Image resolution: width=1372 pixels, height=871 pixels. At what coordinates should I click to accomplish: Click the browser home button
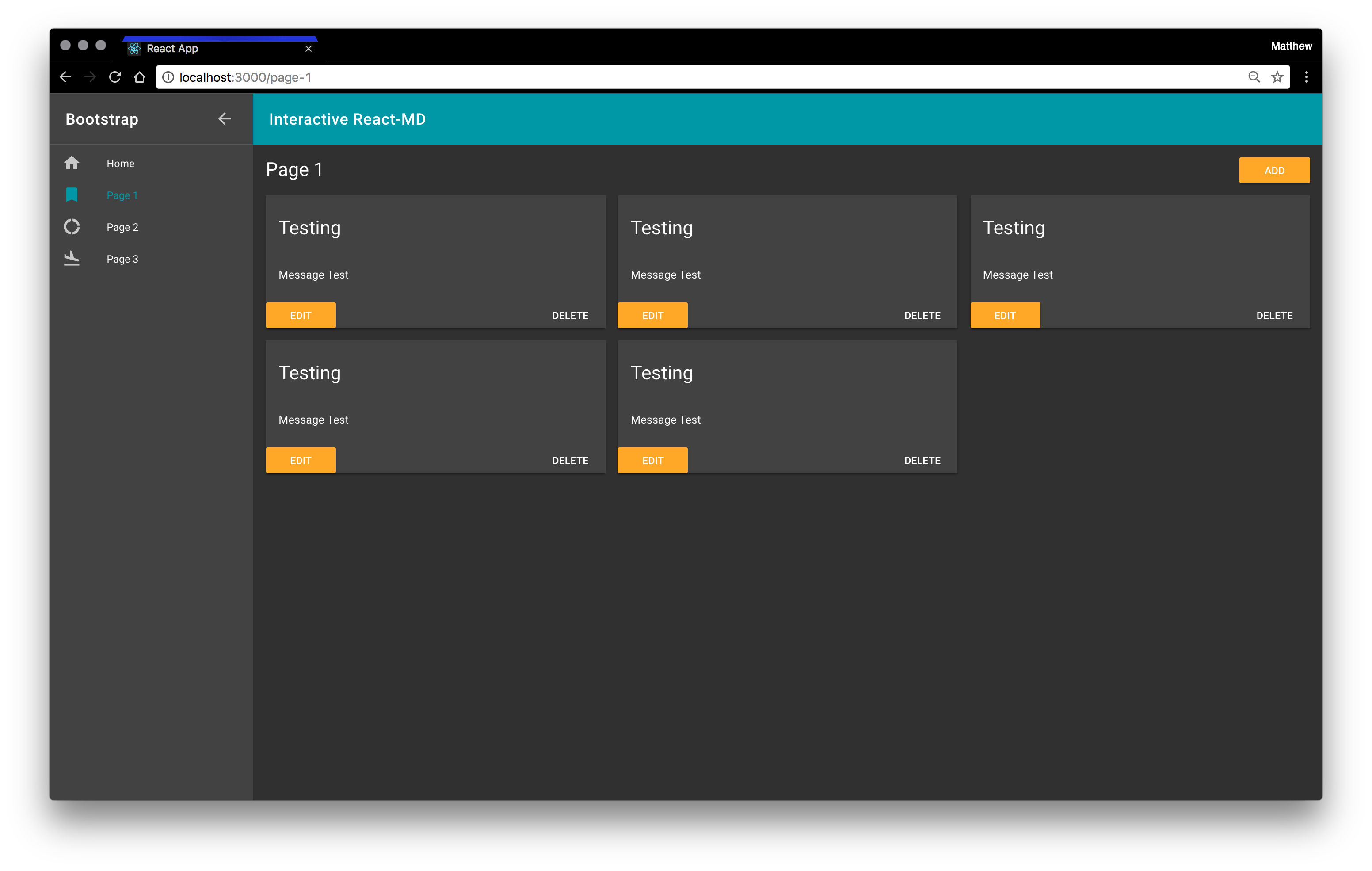[x=140, y=77]
